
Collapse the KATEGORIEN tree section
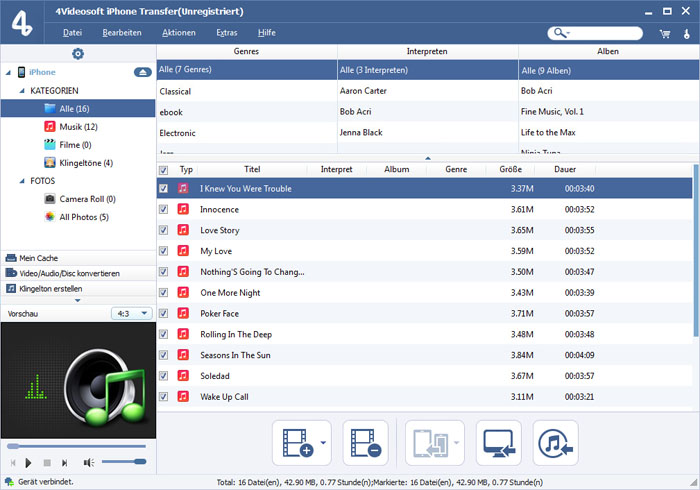click(22, 91)
